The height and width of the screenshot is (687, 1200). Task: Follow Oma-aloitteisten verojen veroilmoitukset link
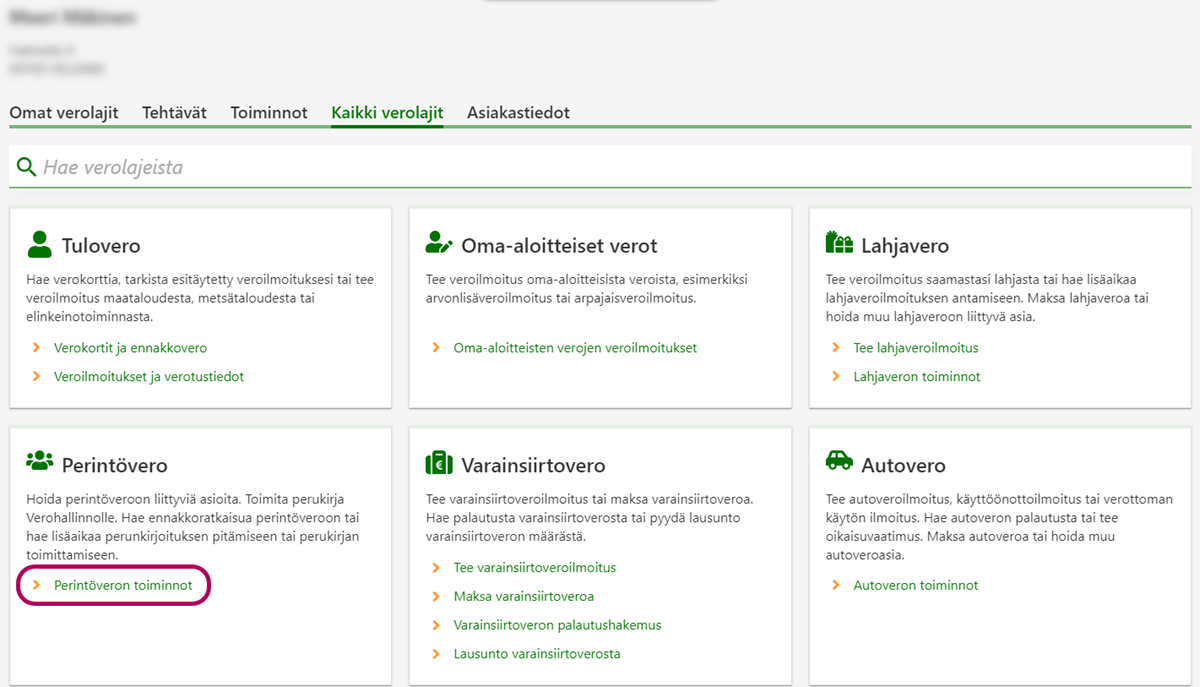[575, 348]
